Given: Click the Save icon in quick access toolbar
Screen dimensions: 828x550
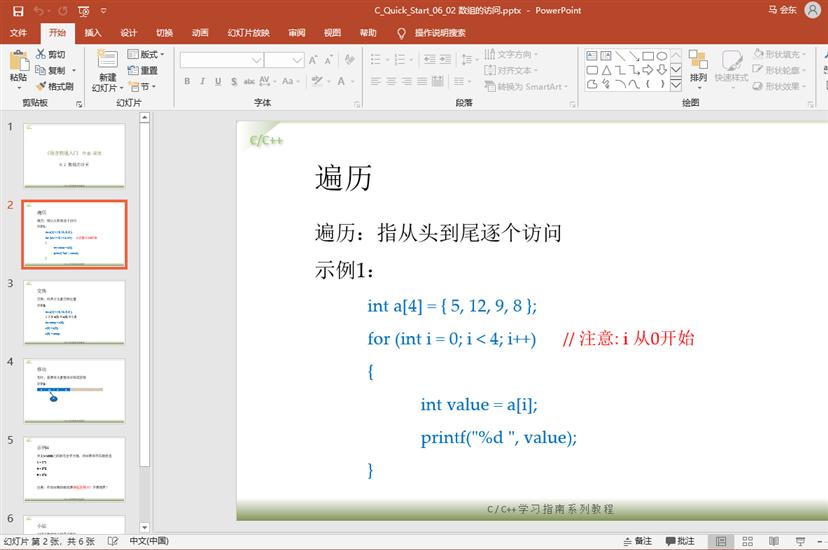Looking at the screenshot, I should (17, 11).
